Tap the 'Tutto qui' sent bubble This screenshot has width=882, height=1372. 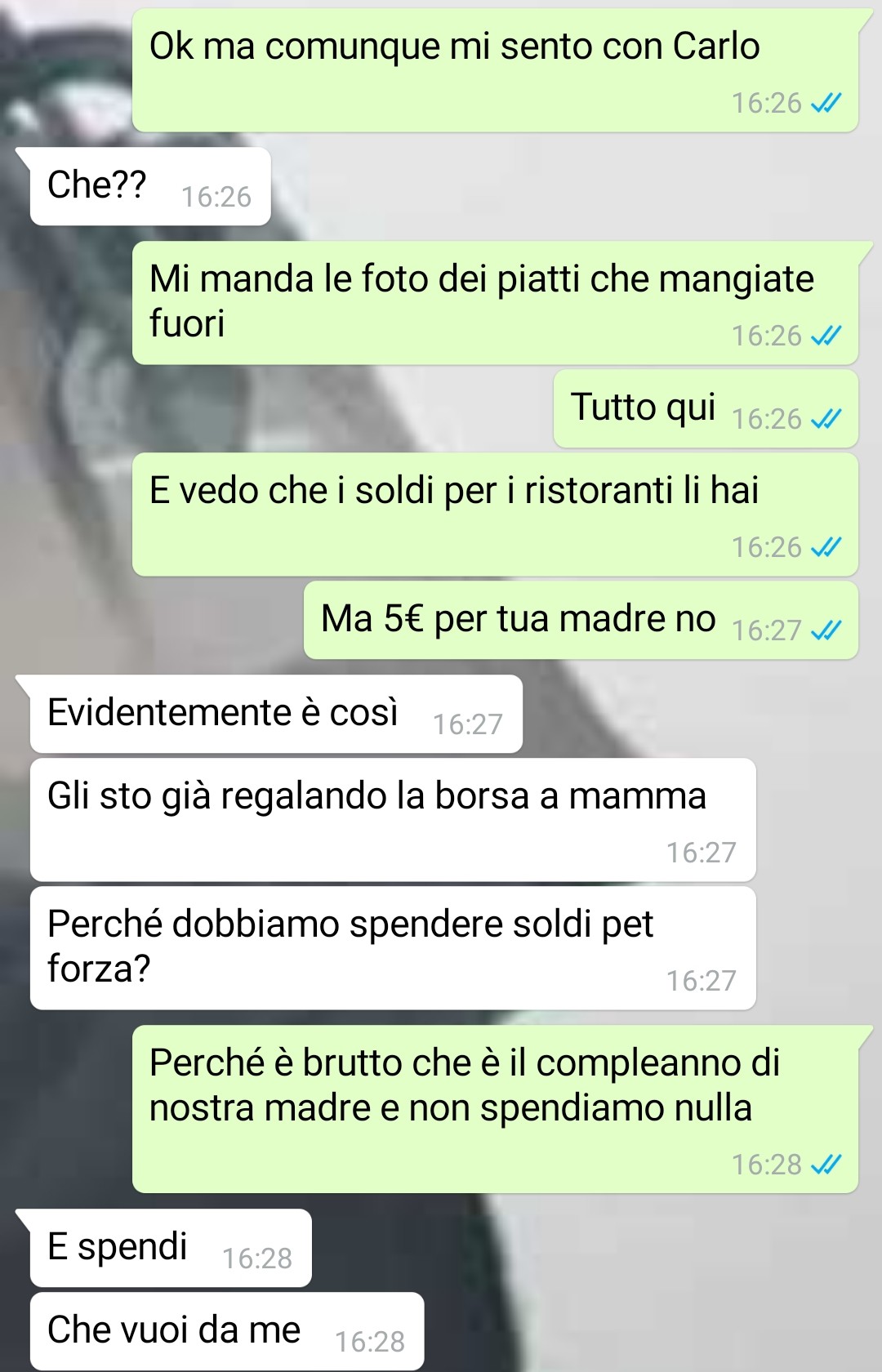pos(706,408)
